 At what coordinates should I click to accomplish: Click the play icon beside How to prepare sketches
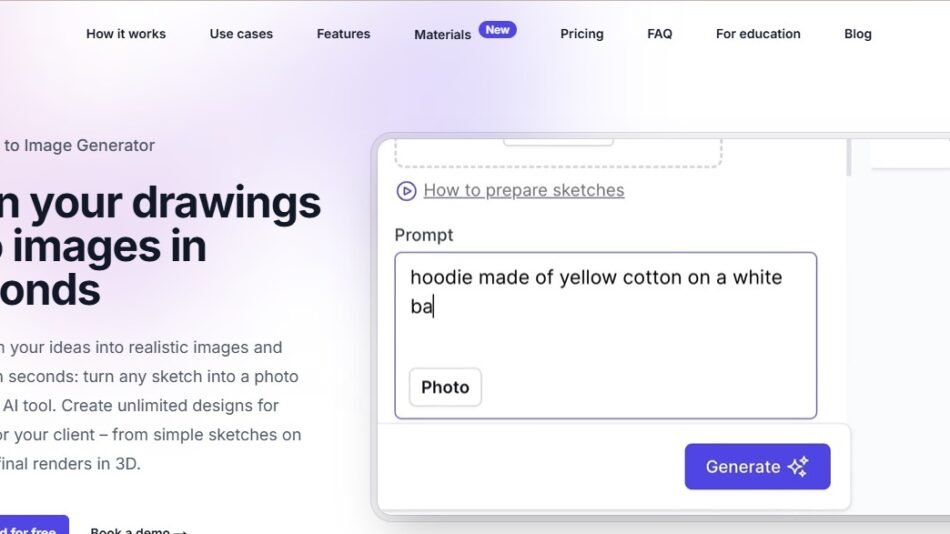[x=406, y=191]
